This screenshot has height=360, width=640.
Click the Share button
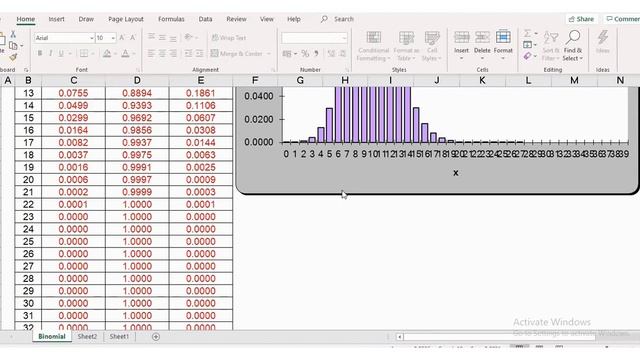[581, 19]
